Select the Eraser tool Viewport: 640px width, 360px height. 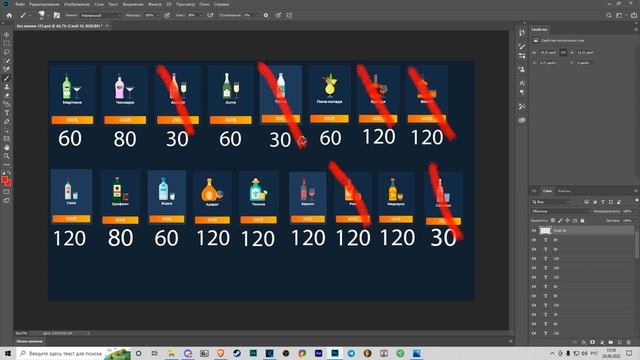point(7,95)
